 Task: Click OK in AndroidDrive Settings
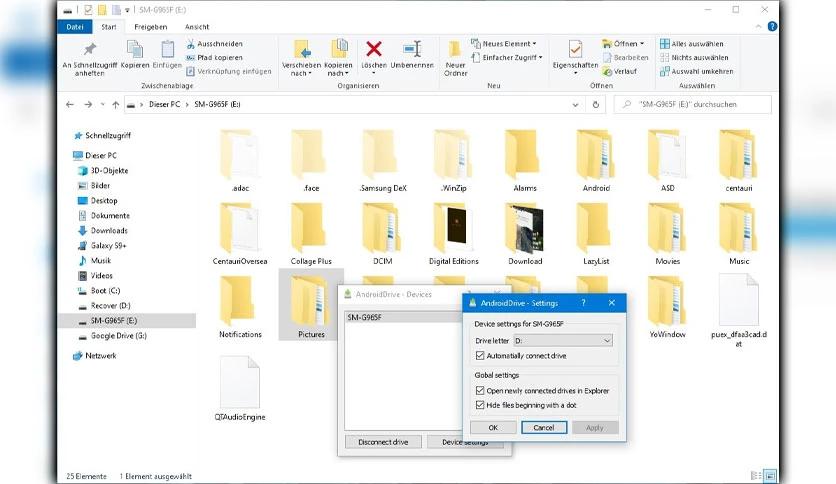coord(493,427)
